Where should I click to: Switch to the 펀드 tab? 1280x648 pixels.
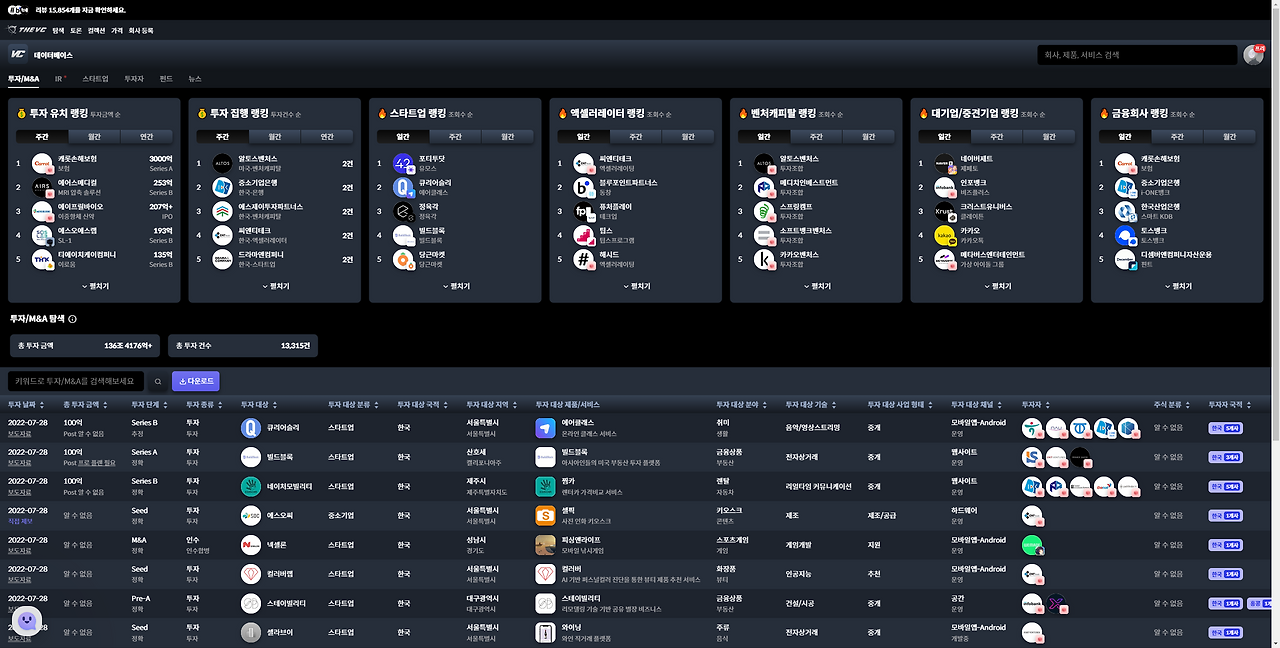pos(166,78)
